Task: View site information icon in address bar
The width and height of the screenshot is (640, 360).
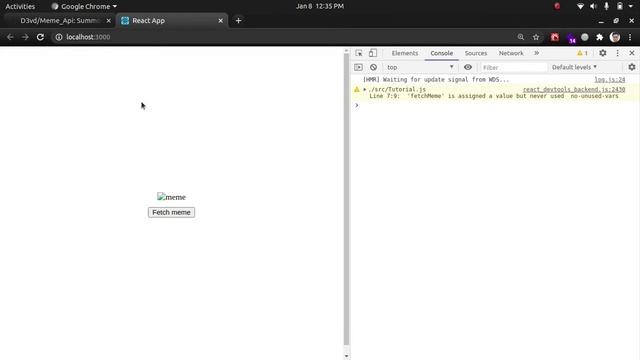Action: [x=59, y=37]
